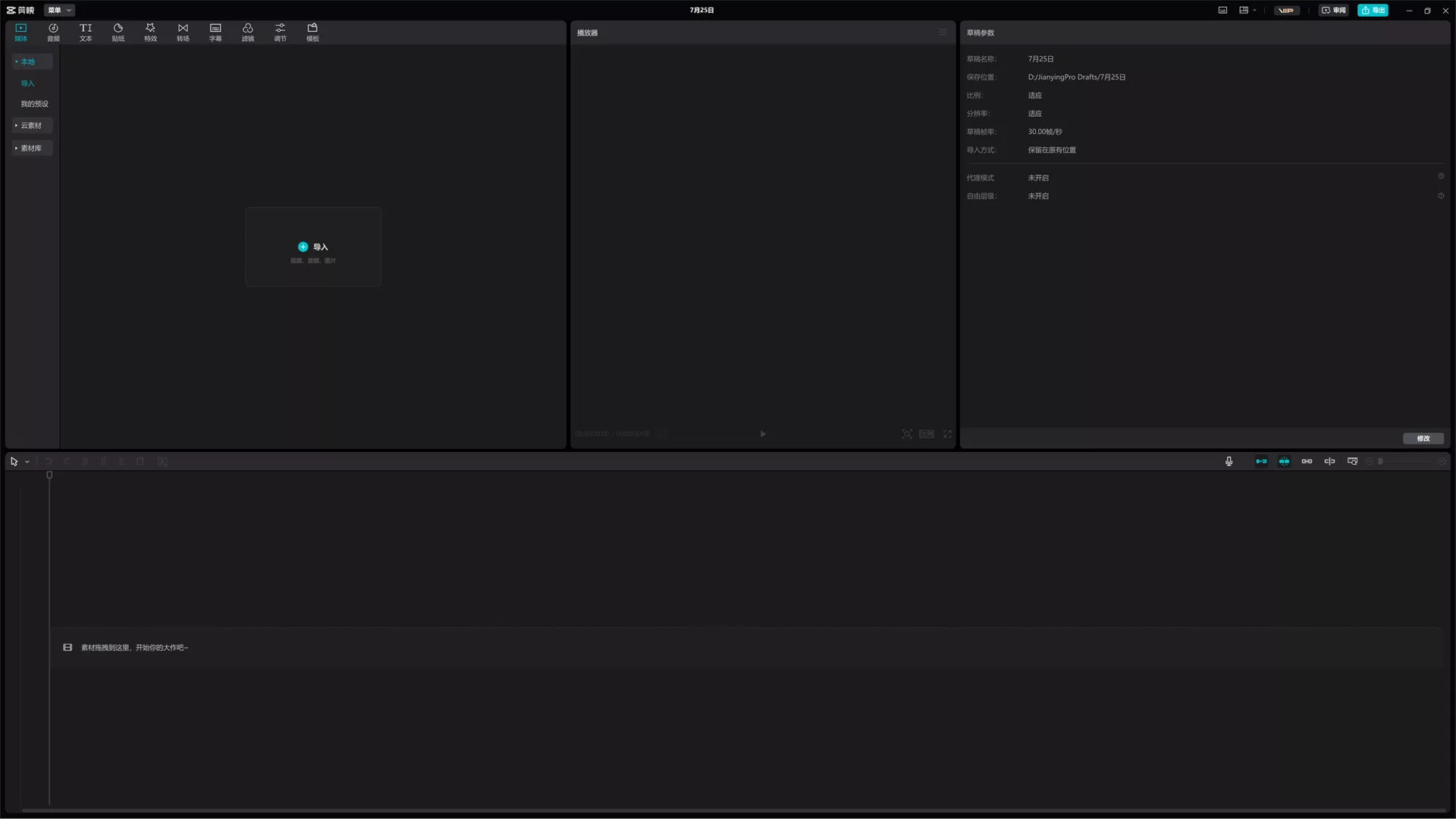Select 我的预设 in the sidebar

[34, 104]
